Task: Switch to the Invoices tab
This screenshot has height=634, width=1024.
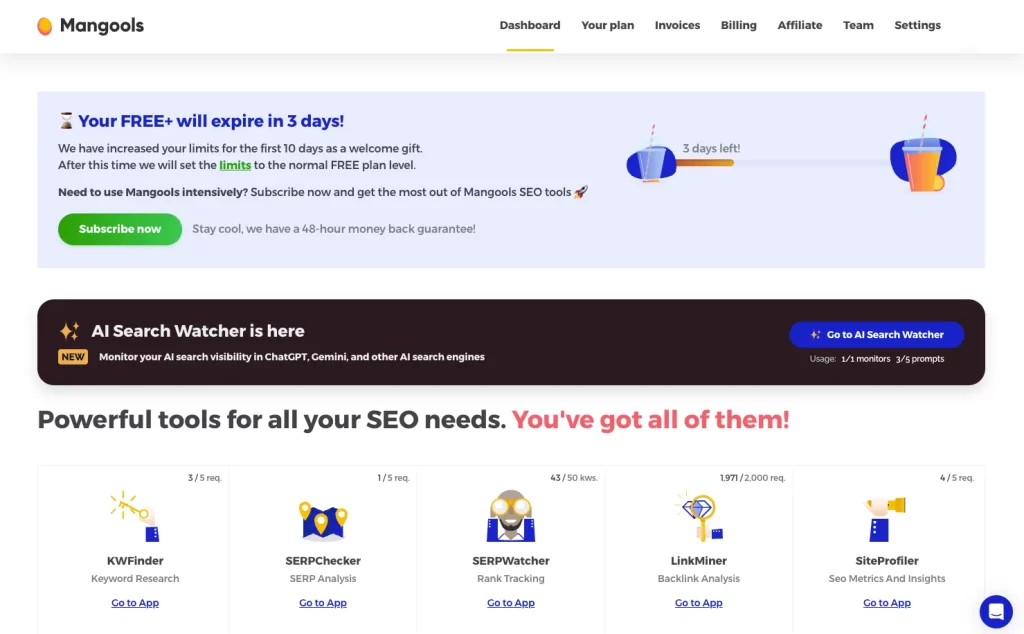Action: pyautogui.click(x=677, y=26)
